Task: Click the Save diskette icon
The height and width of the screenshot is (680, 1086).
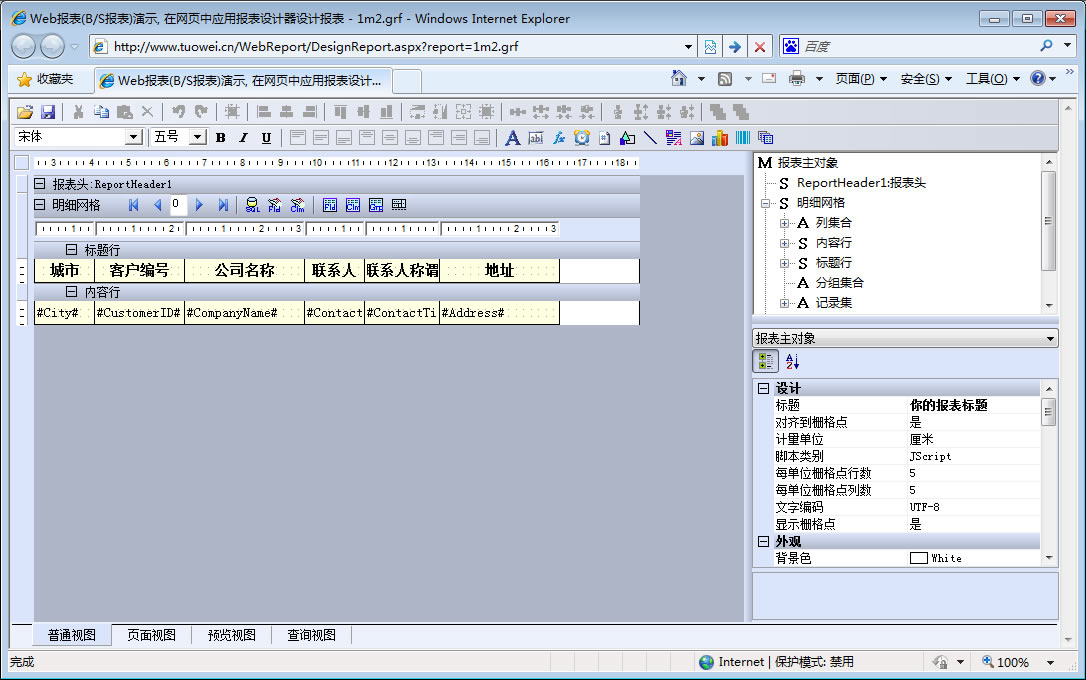Action: point(47,112)
